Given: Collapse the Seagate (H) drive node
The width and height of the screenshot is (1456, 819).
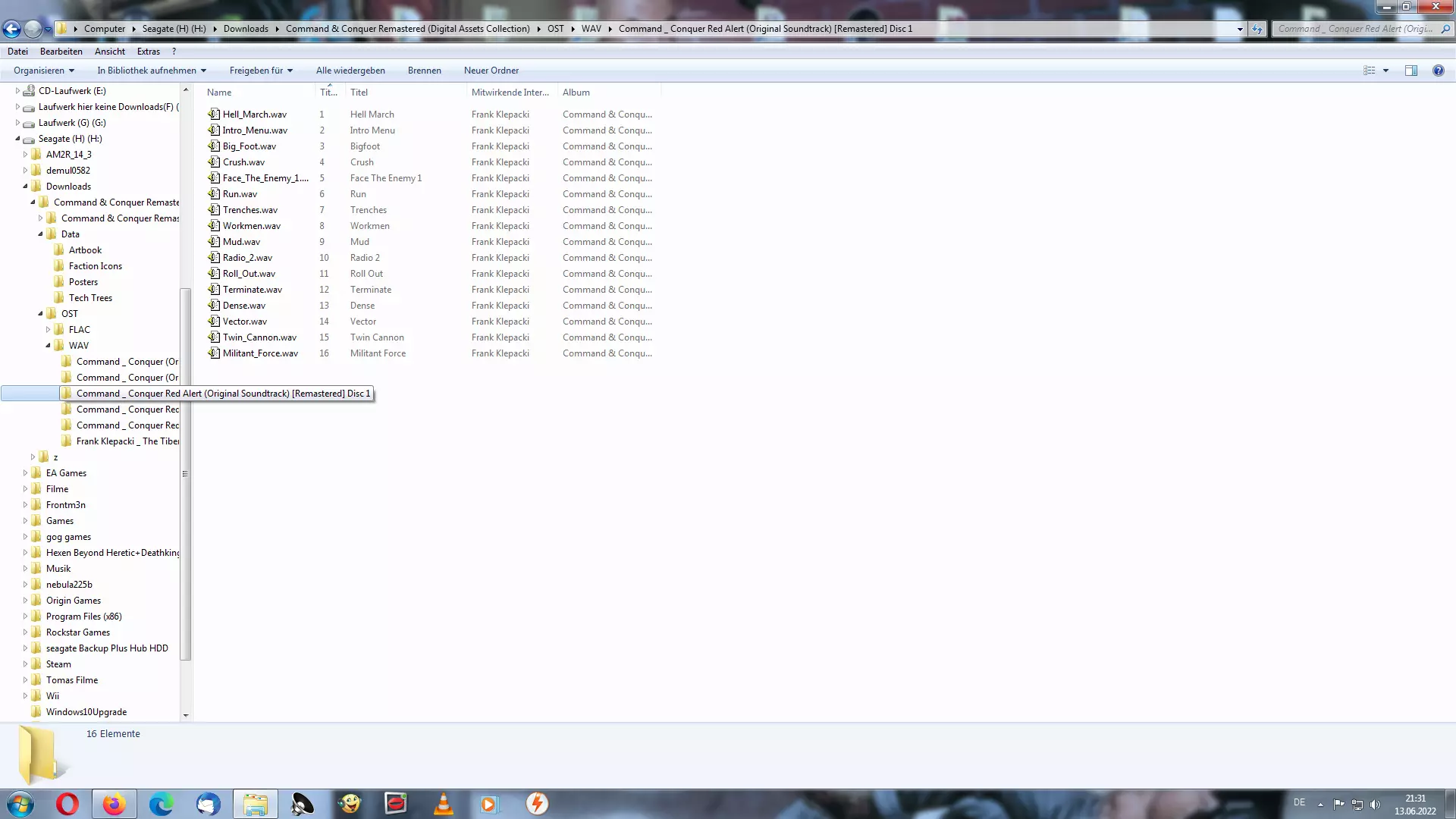Looking at the screenshot, I should tap(17, 139).
